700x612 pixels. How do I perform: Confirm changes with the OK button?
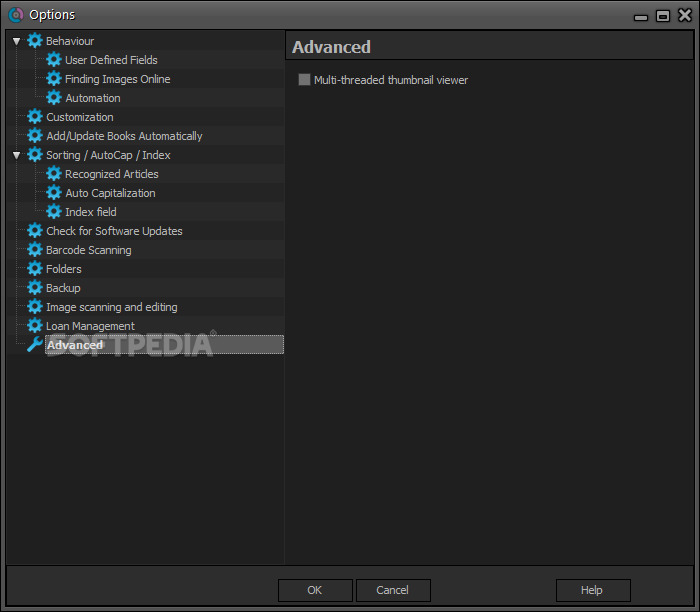[315, 590]
